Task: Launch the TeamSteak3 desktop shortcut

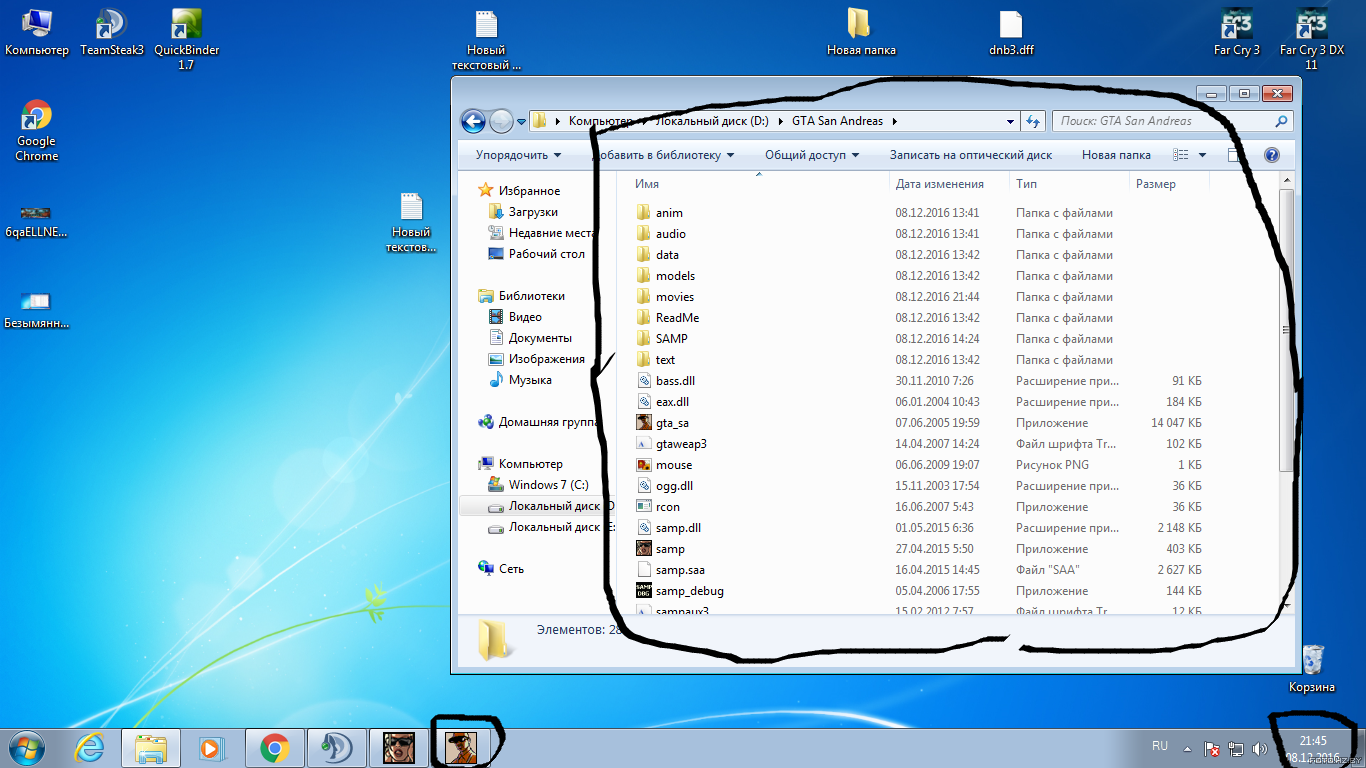Action: coord(112,32)
